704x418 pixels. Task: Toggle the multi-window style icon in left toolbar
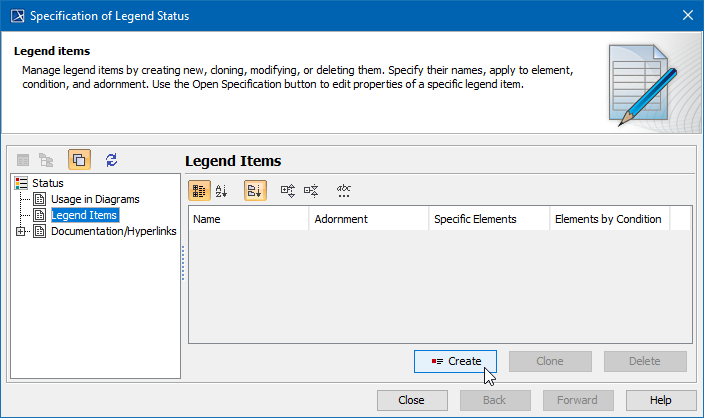[x=79, y=160]
